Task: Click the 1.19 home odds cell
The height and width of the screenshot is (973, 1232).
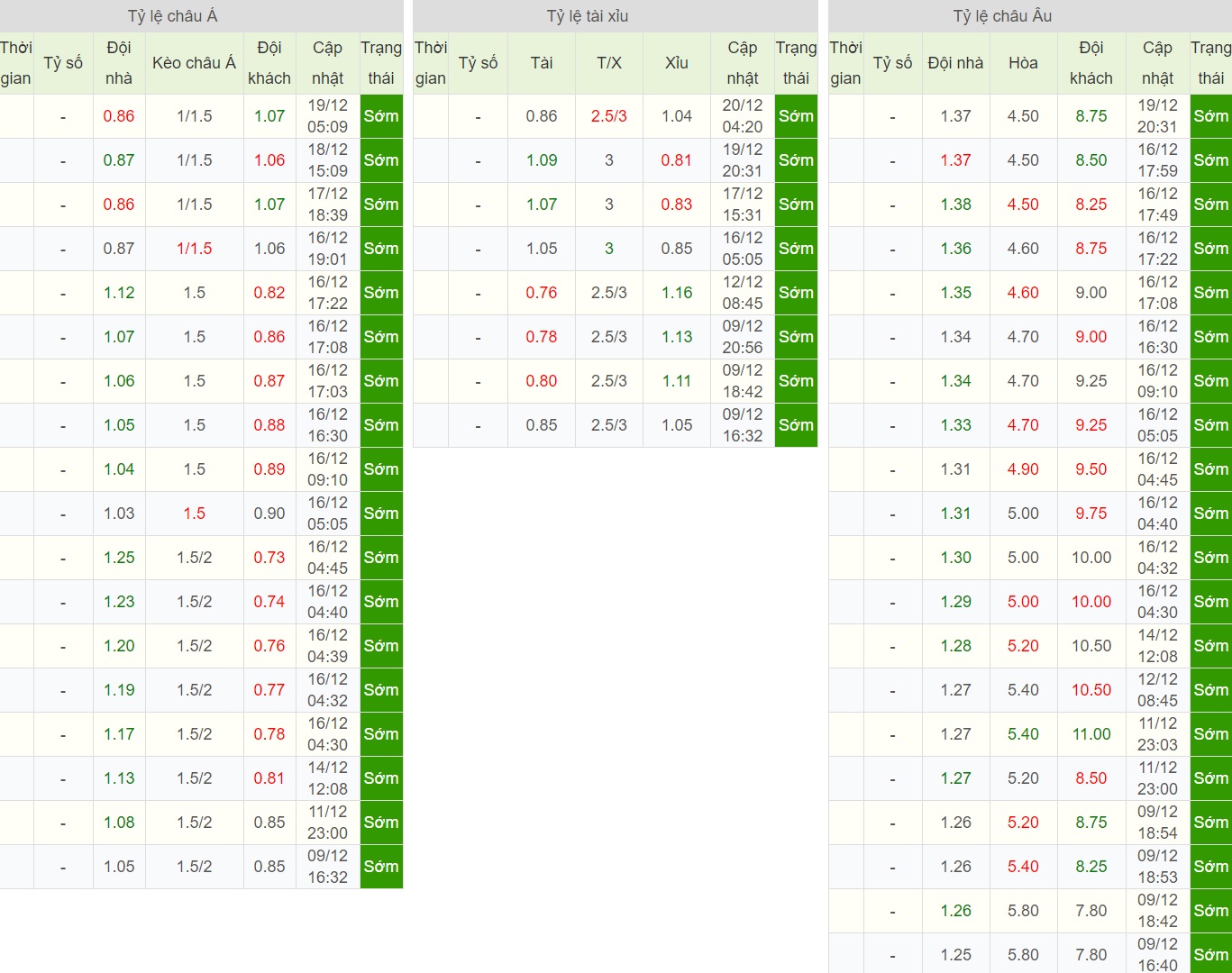Action: coord(119,690)
